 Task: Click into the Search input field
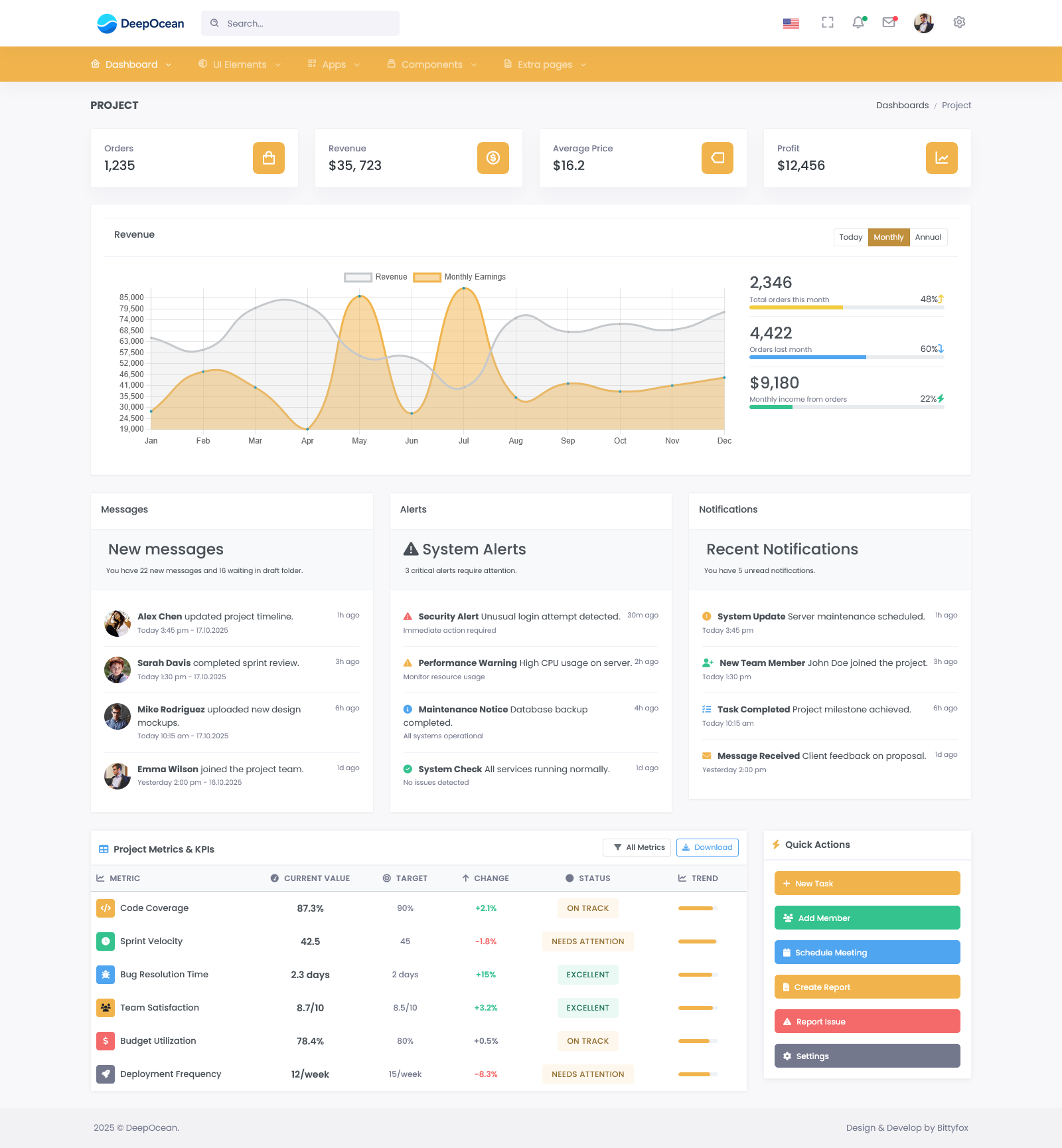point(309,23)
